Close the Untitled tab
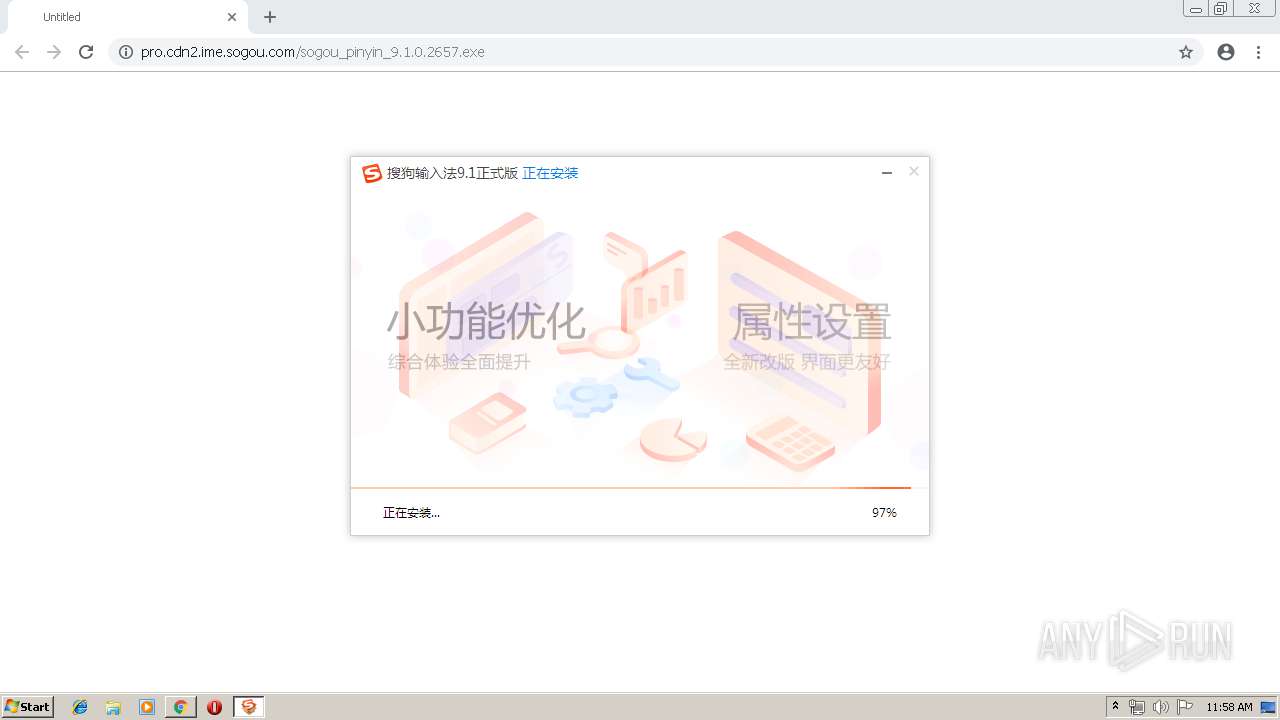The image size is (1280, 720). click(232, 17)
